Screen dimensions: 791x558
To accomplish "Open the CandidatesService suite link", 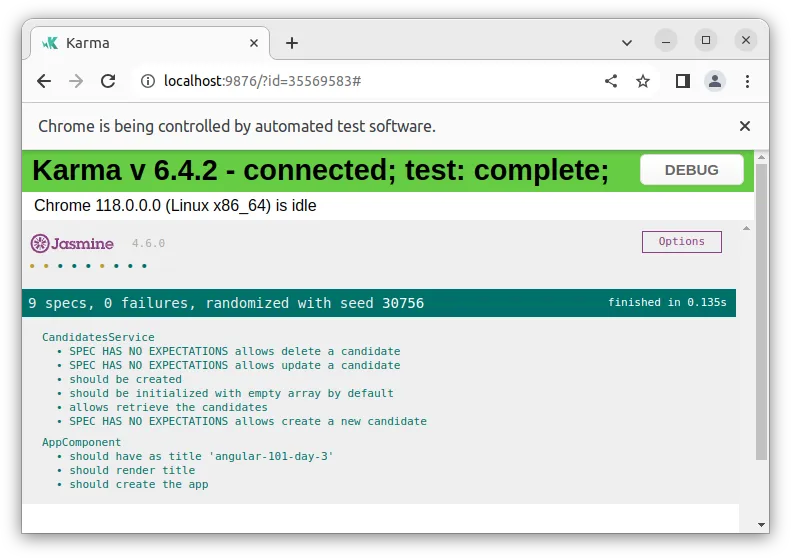I will [98, 337].
